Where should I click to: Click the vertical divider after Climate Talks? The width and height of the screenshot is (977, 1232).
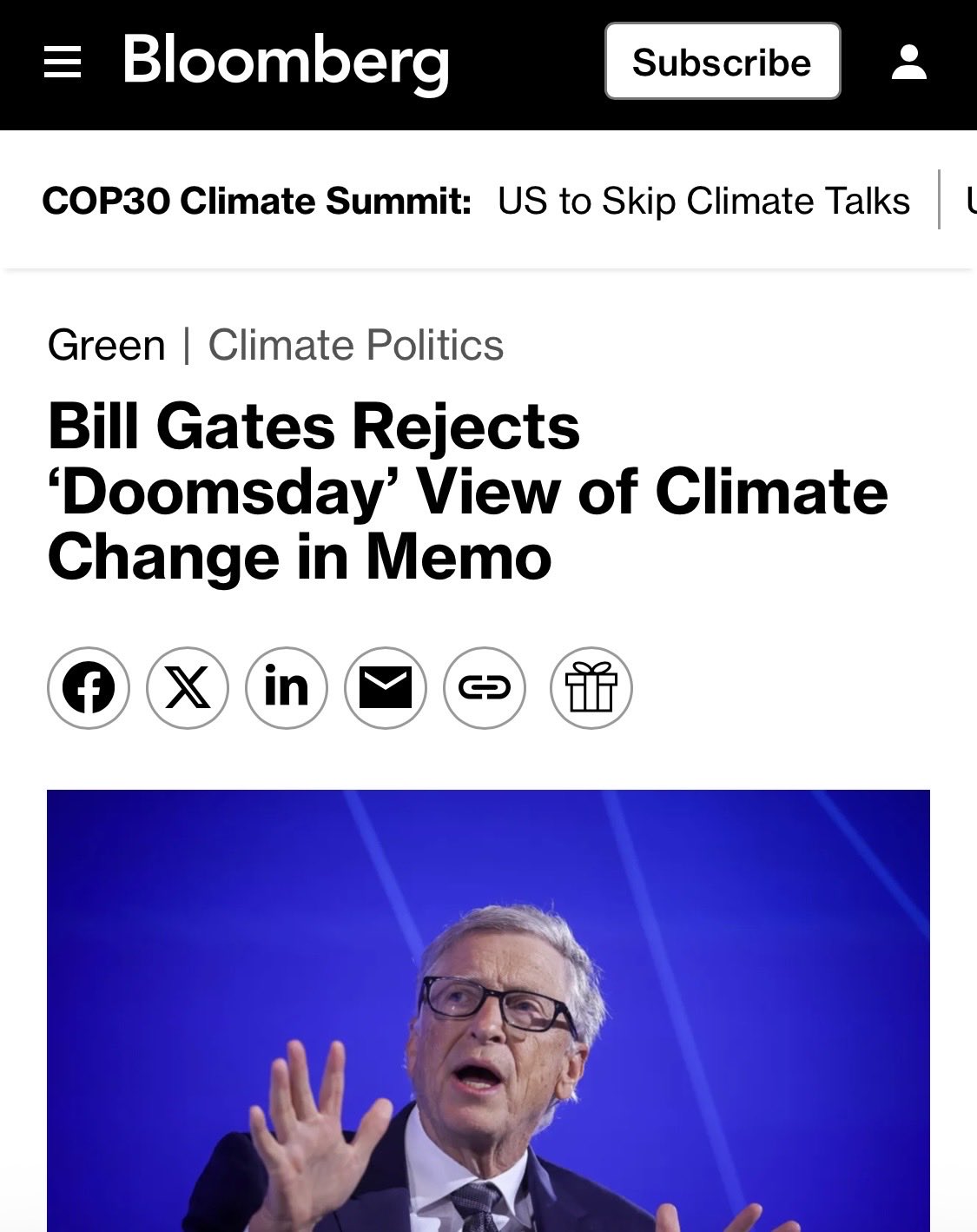(939, 201)
